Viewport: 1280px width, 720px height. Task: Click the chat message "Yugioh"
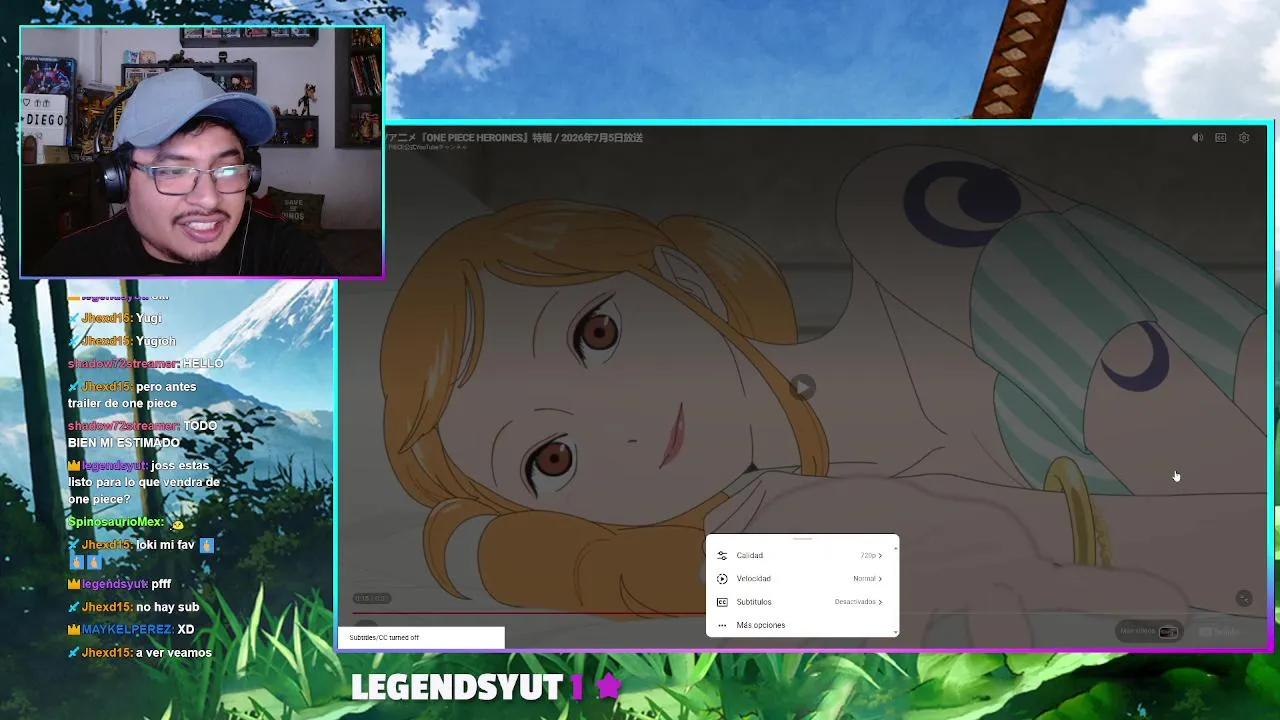pyautogui.click(x=156, y=340)
